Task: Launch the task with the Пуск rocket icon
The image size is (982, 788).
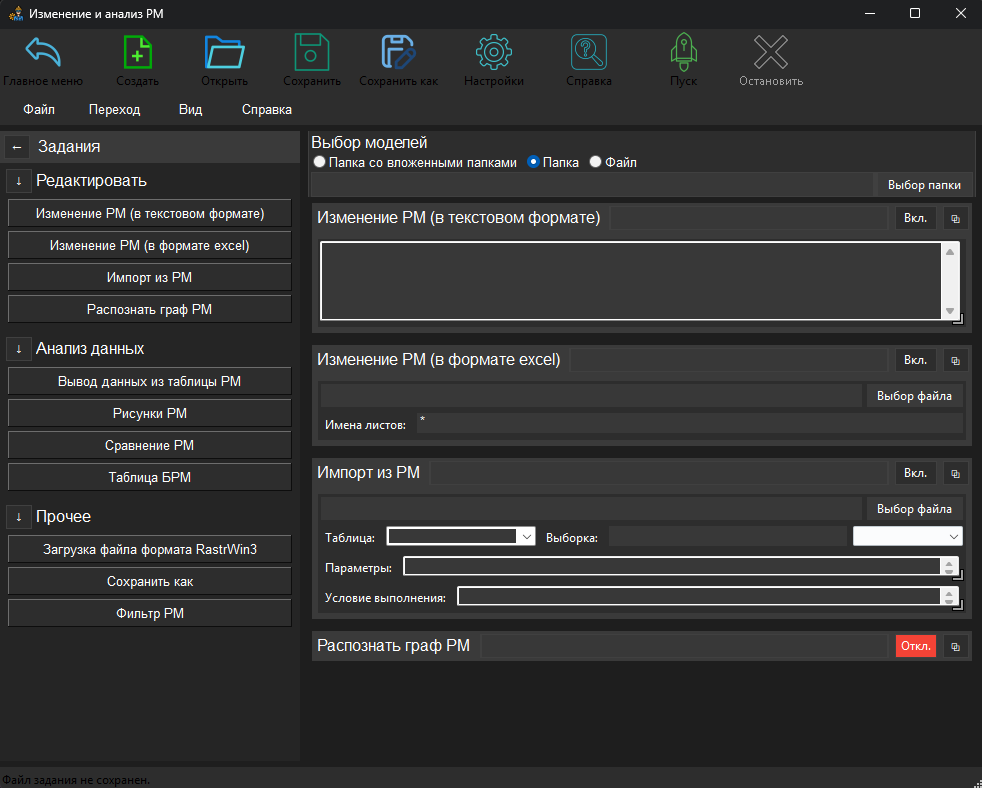Action: (683, 52)
